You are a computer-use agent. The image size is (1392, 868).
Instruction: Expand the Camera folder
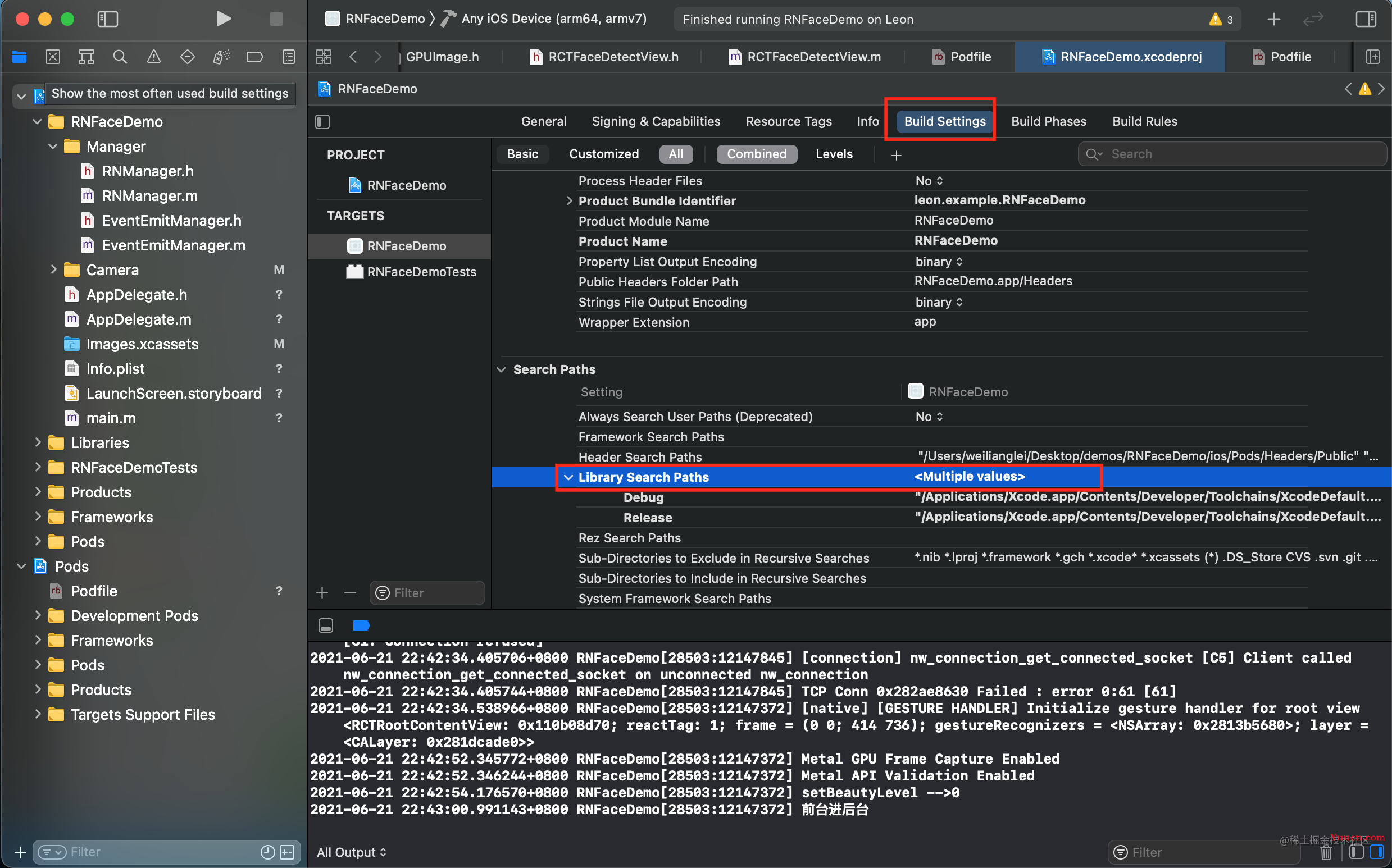pos(53,269)
